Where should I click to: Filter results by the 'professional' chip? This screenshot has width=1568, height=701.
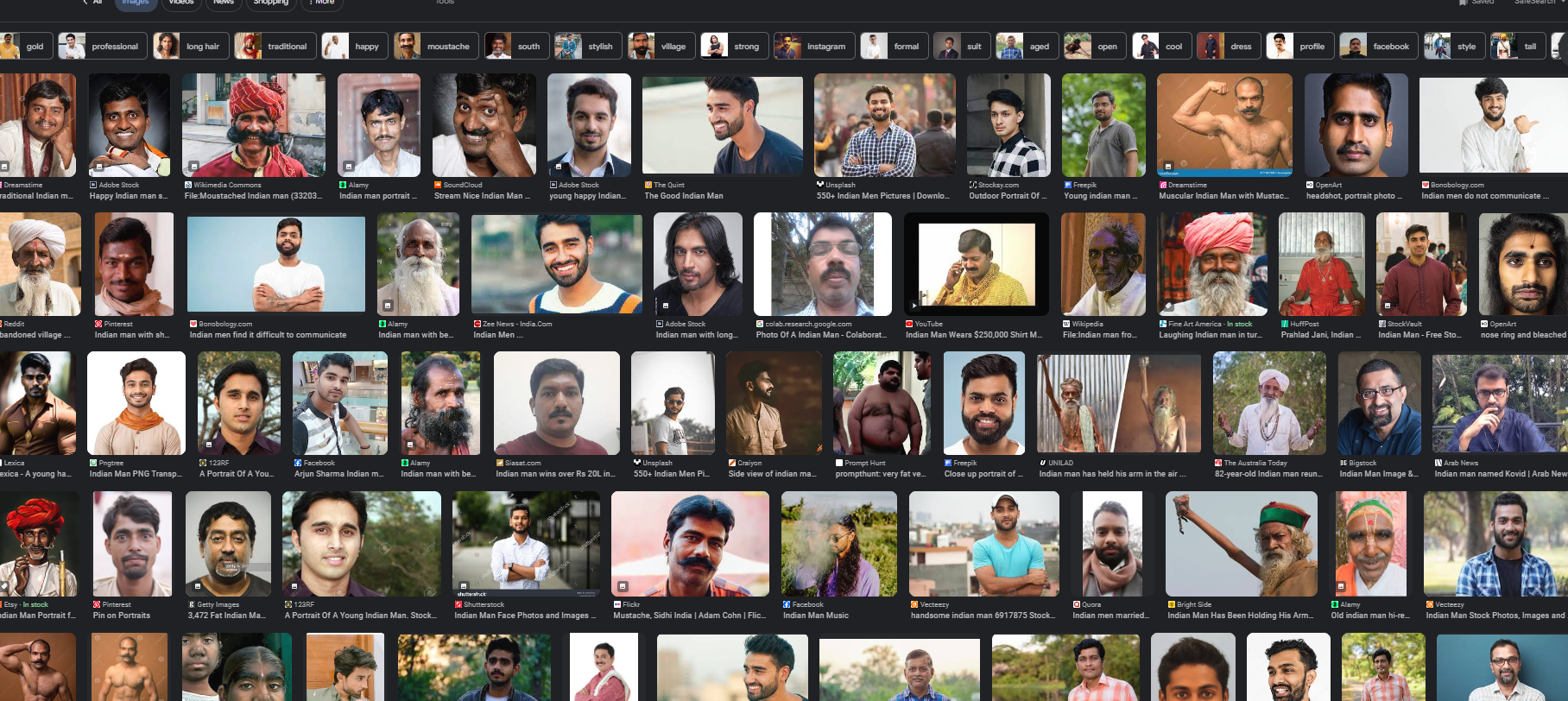pos(101,47)
